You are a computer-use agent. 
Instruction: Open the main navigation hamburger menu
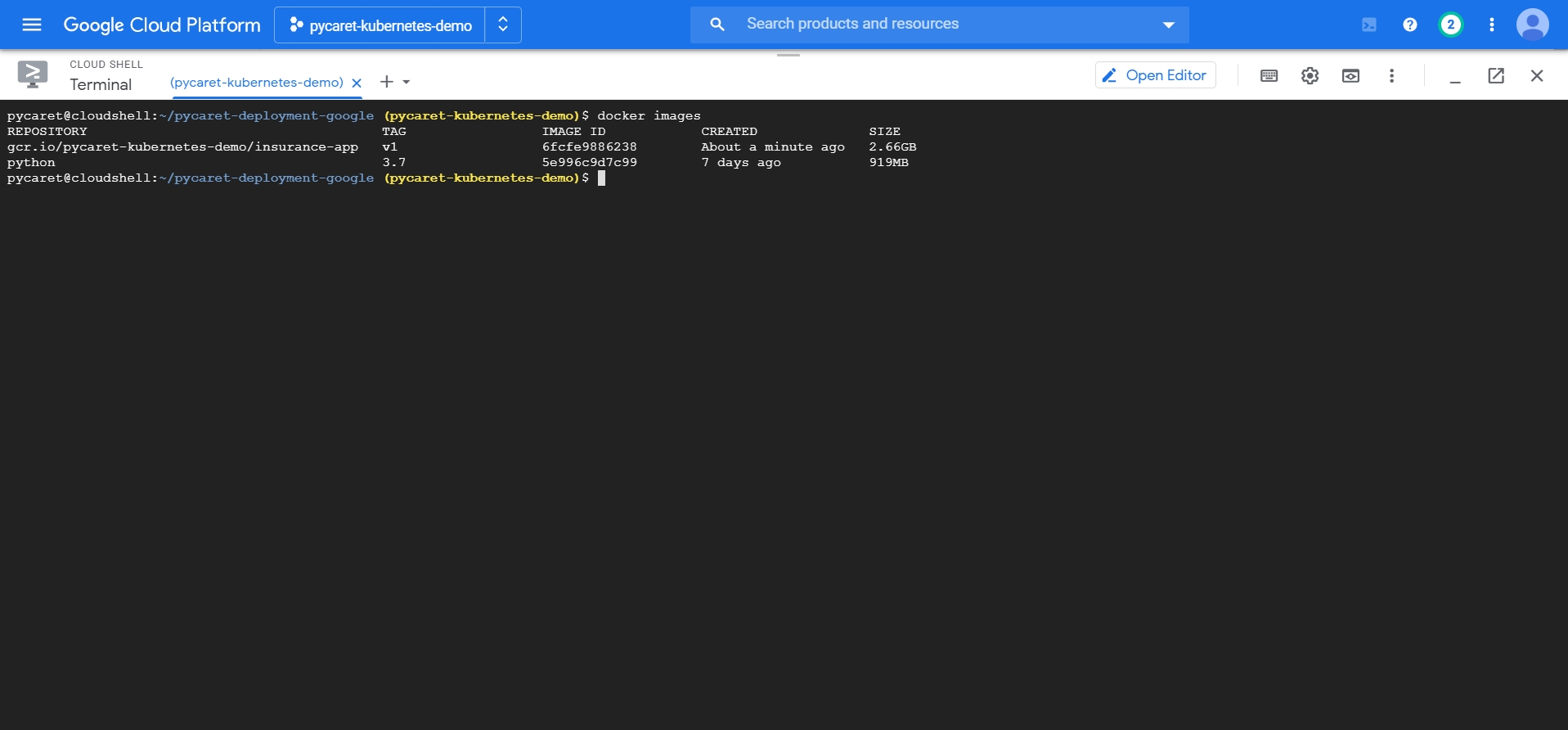point(32,25)
